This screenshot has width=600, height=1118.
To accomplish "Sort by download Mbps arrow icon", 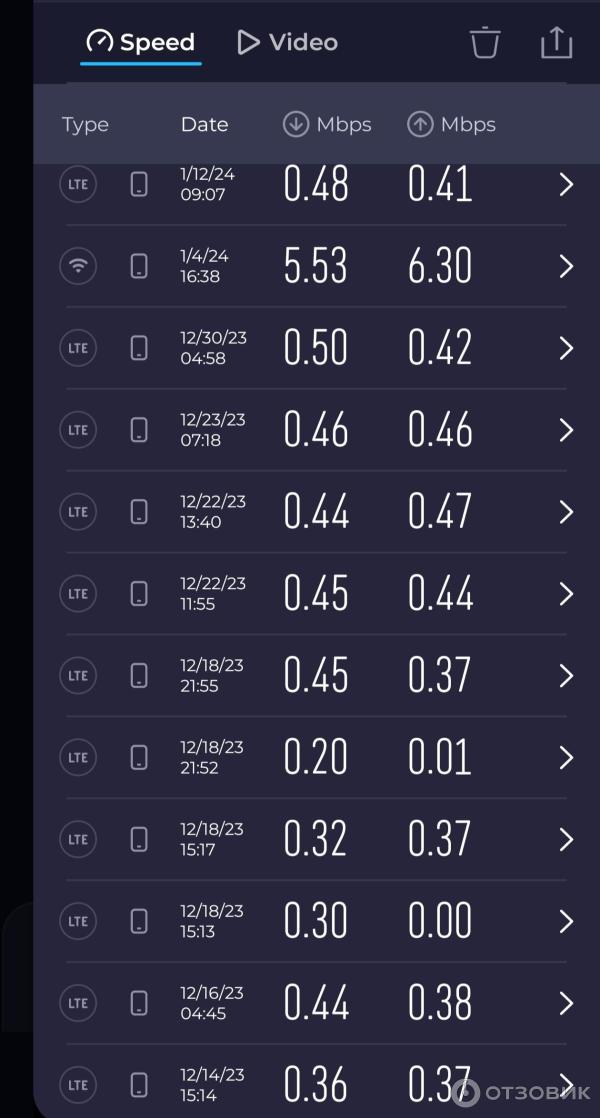I will (x=295, y=124).
